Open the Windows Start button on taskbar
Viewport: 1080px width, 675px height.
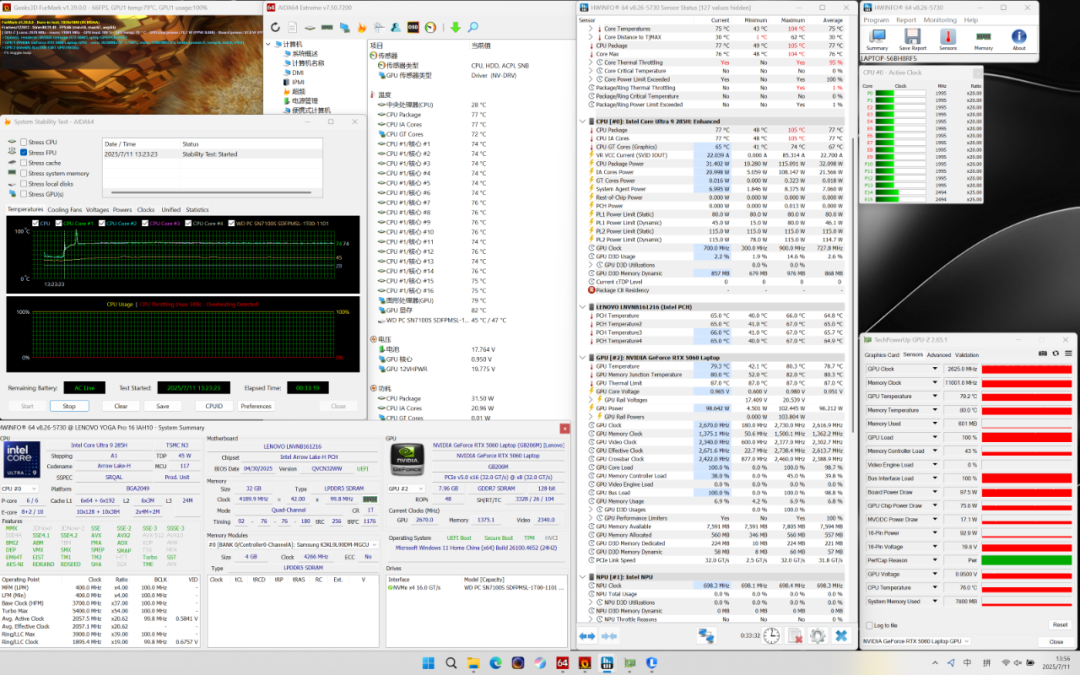click(428, 663)
